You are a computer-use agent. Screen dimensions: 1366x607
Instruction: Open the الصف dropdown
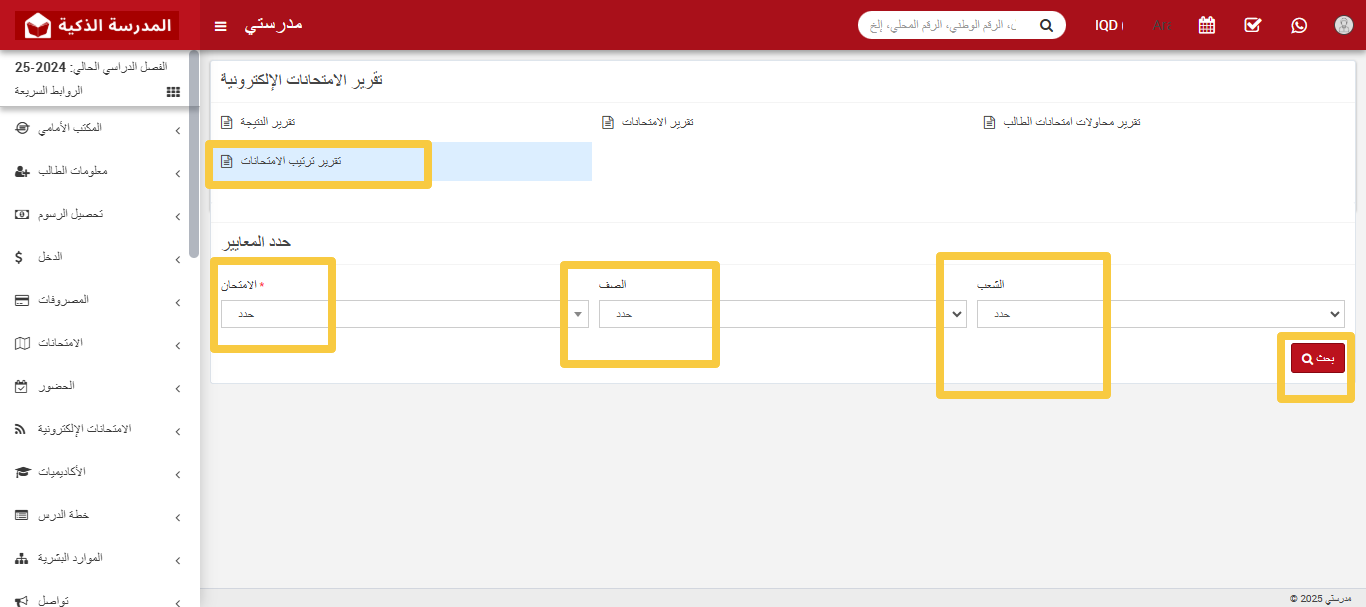(782, 314)
